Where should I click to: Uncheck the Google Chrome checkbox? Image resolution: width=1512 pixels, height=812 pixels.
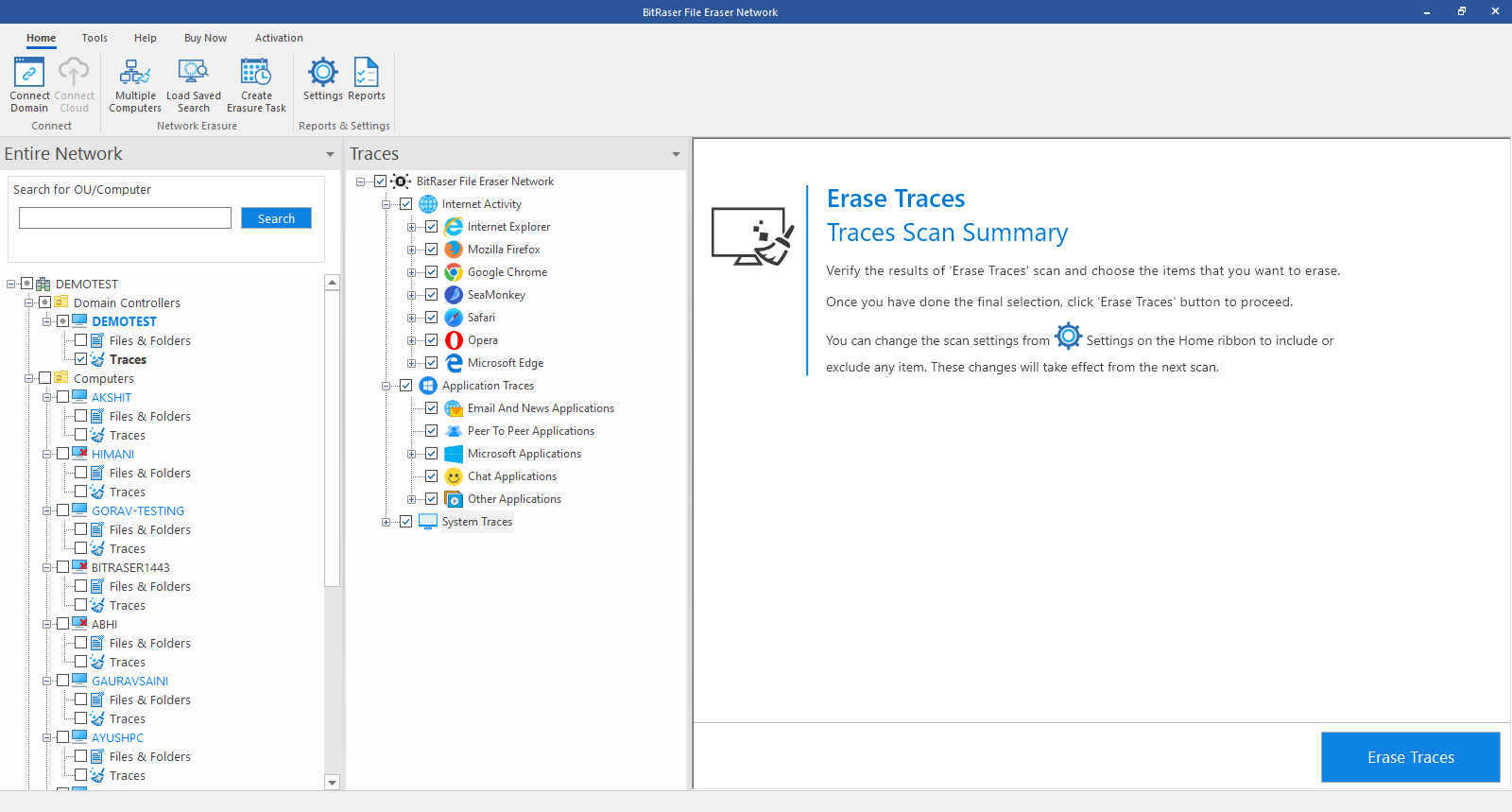pyautogui.click(x=431, y=272)
